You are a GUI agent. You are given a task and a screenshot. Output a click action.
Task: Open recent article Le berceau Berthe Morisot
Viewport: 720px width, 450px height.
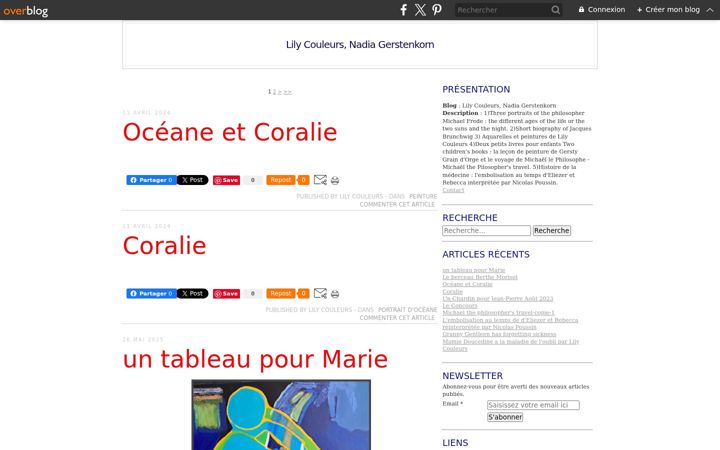480,277
